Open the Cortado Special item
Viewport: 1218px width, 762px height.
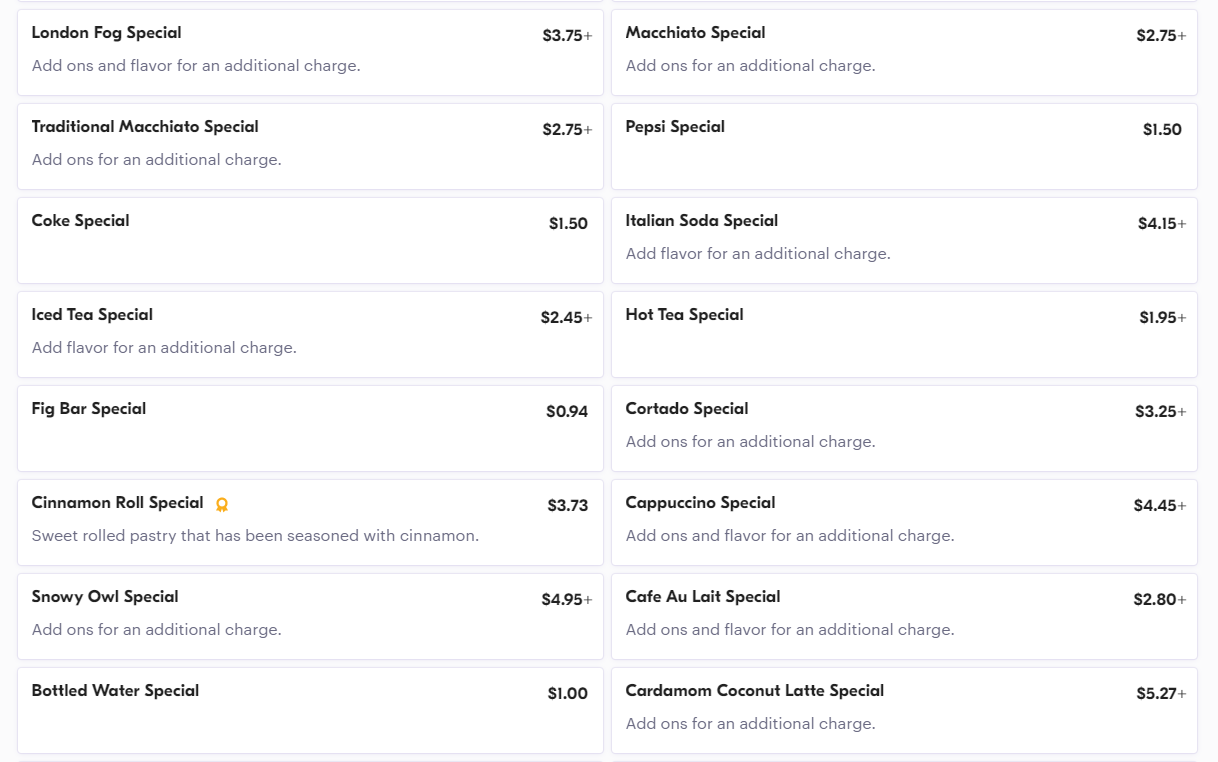tap(904, 428)
